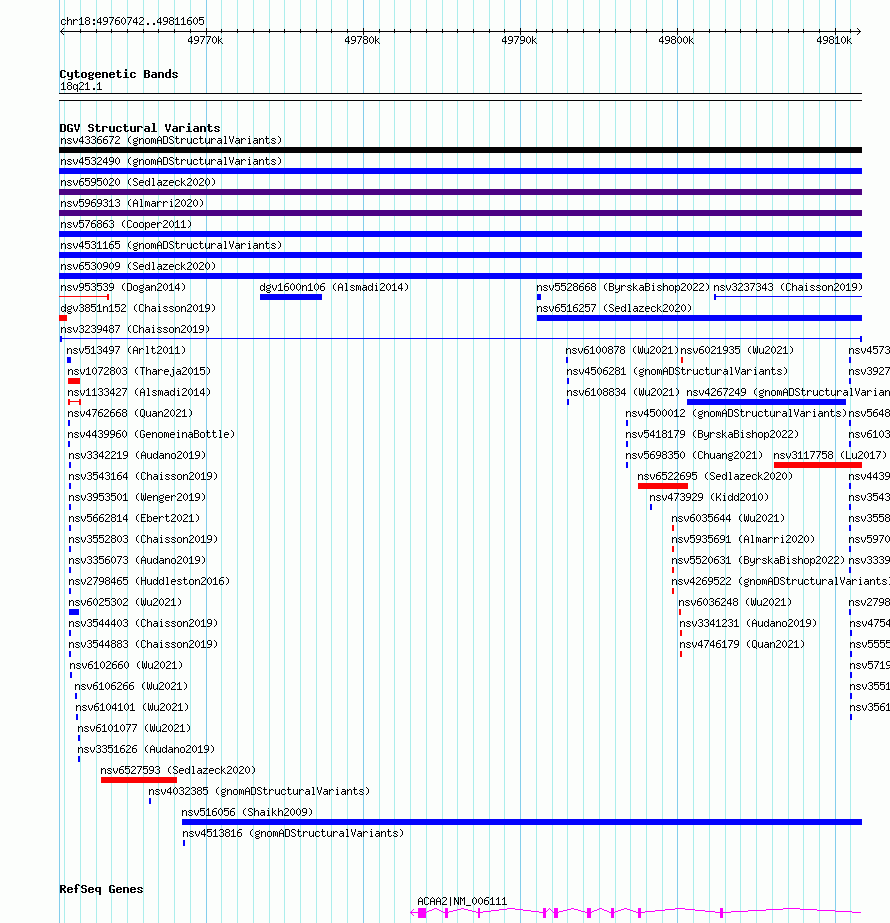The width and height of the screenshot is (890, 923).
Task: Open nsv6021935 (Wu2021) variant
Action: pos(737,350)
